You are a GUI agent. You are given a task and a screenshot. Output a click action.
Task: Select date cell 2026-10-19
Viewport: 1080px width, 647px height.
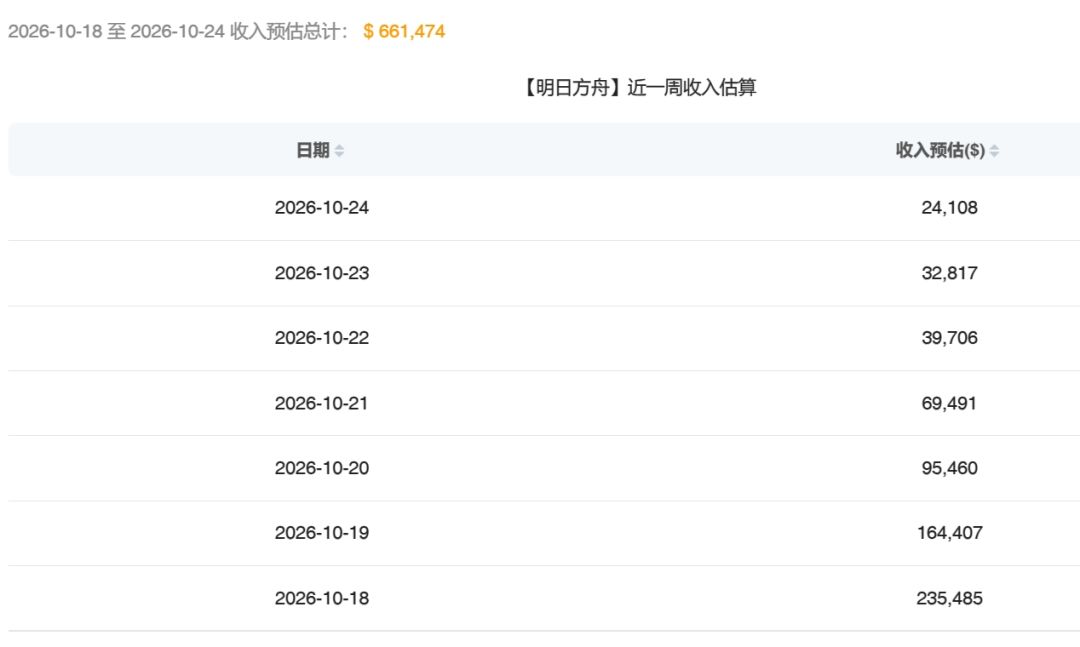(322, 533)
